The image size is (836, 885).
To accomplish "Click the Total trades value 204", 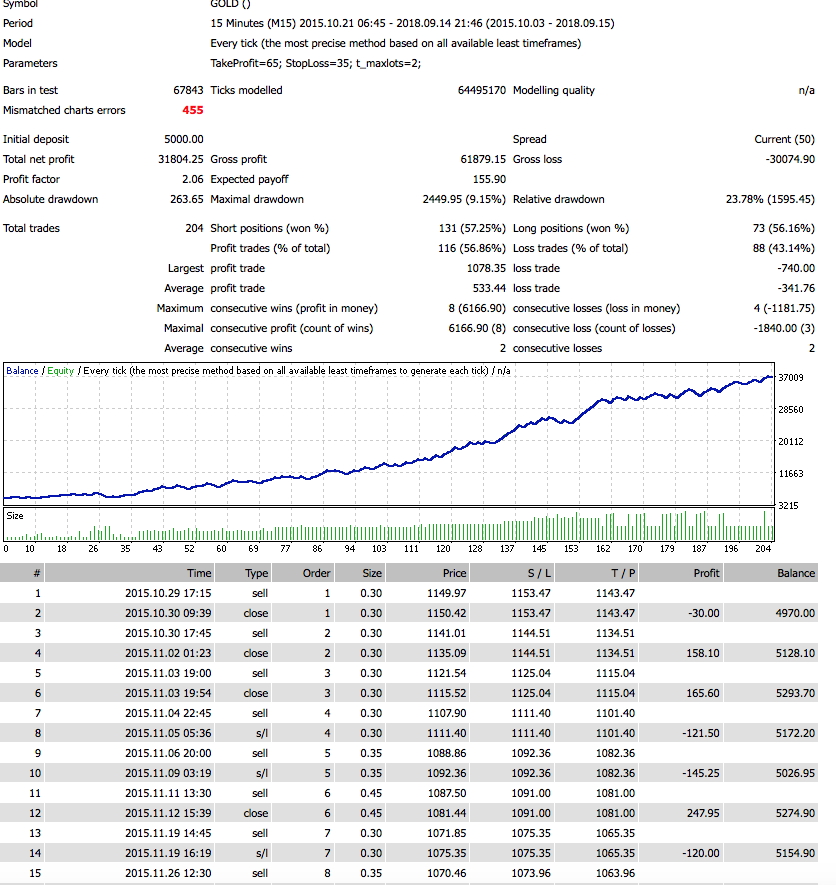I will pos(194,228).
